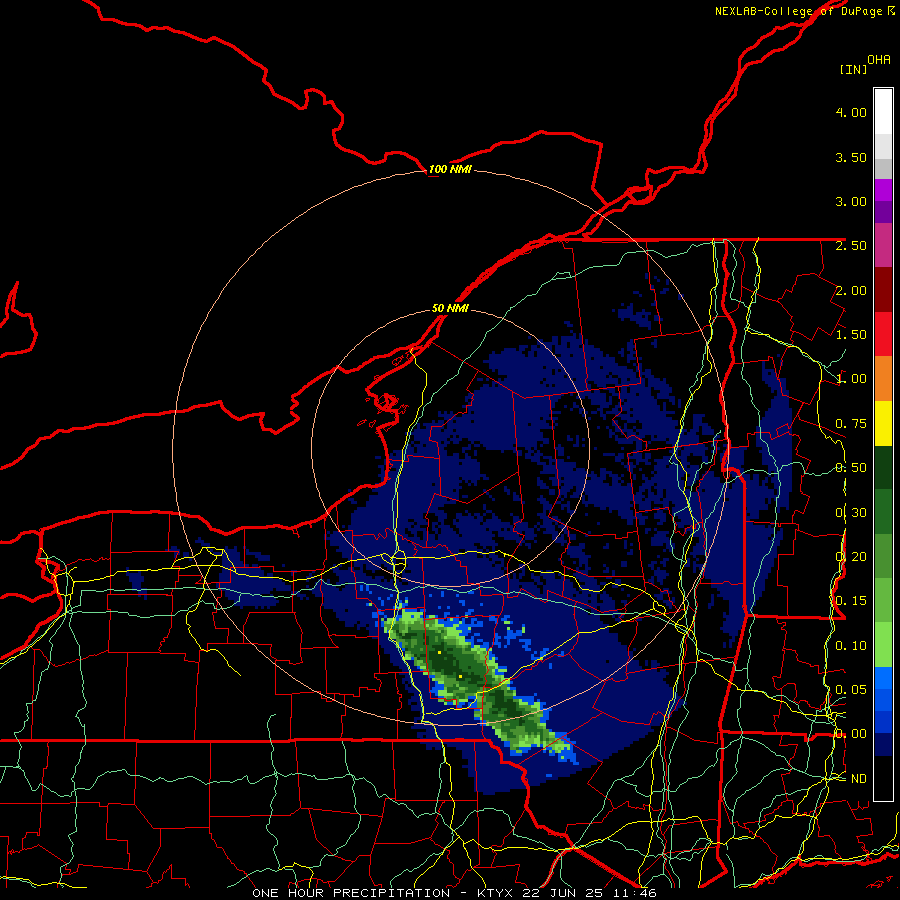
Task: Click the NEXLAB-College of DuPage credit text
Action: [799, 11]
